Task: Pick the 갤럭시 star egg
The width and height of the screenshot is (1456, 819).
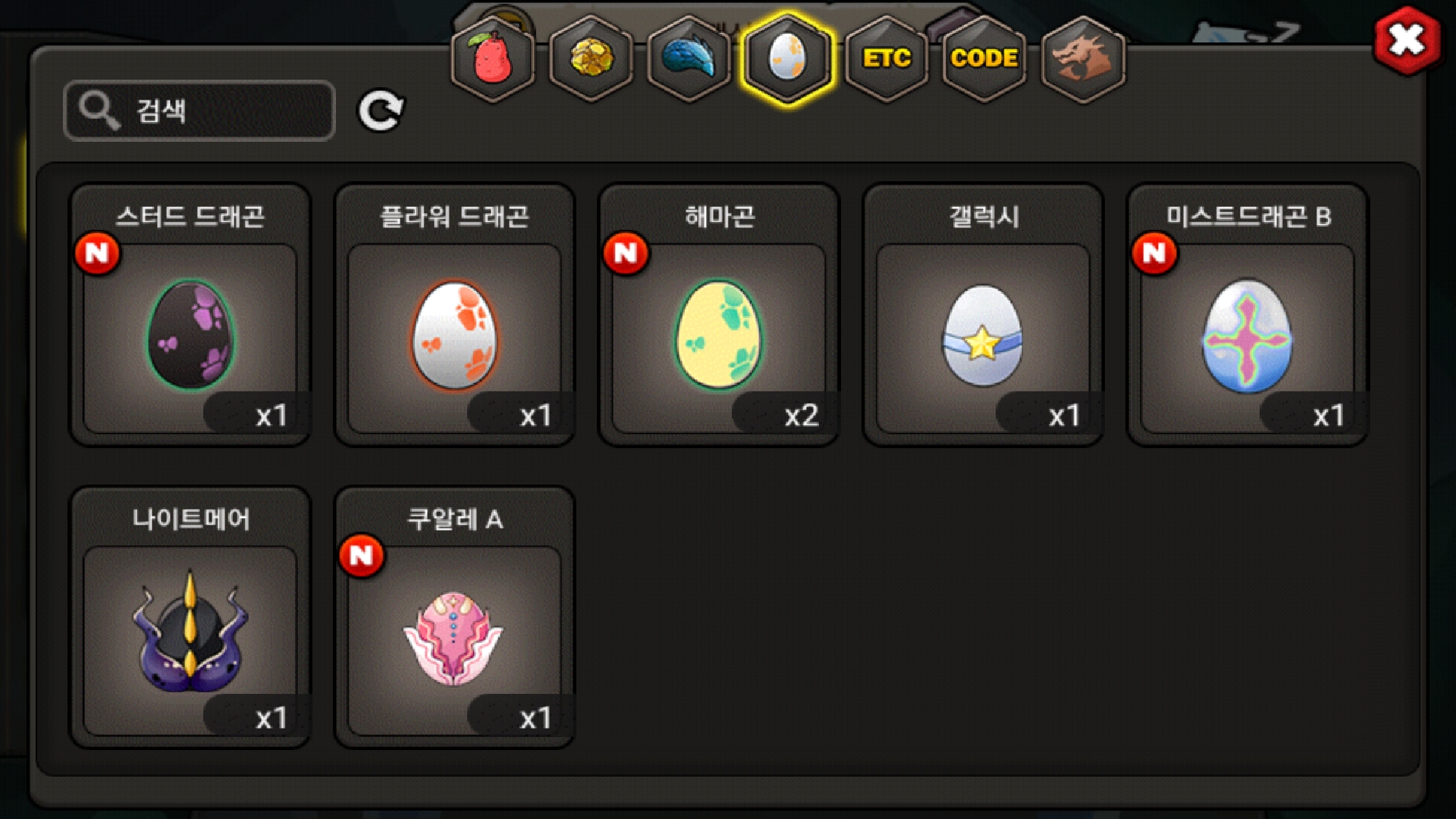Action: (983, 315)
